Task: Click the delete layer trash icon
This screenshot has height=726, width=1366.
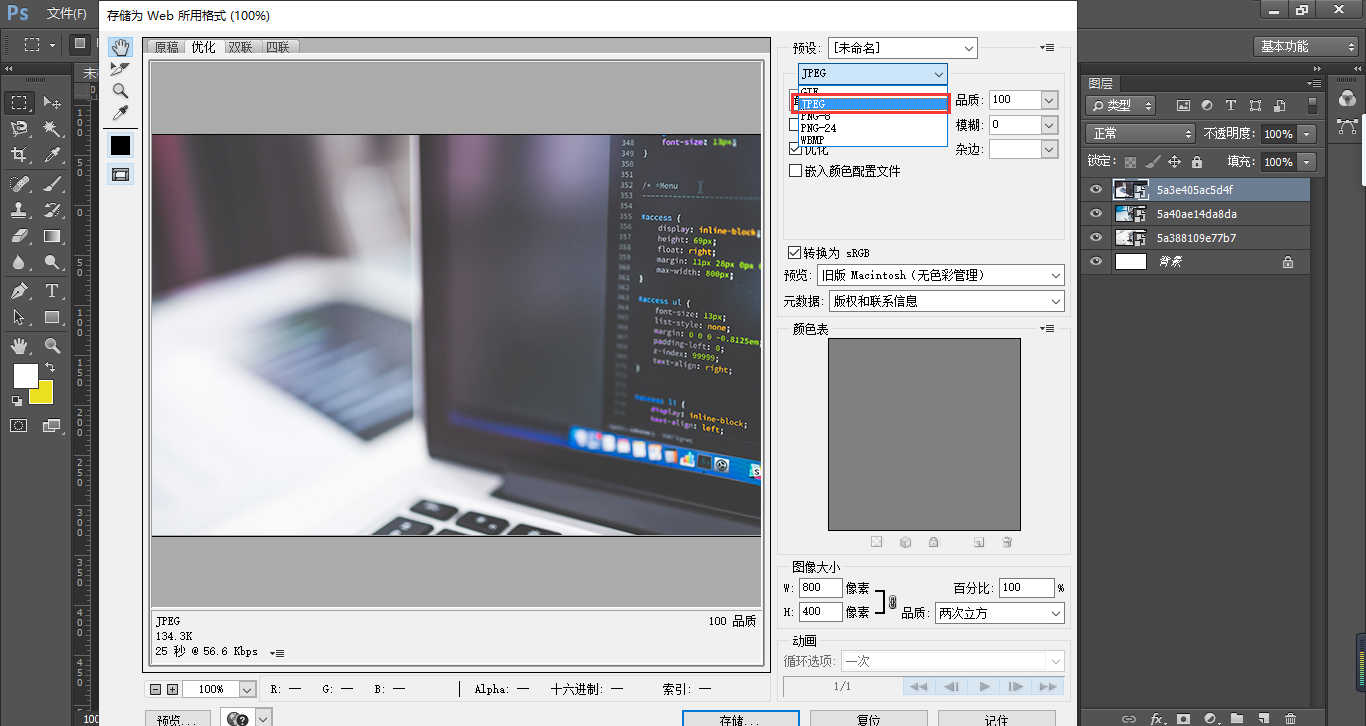Action: click(x=1291, y=718)
